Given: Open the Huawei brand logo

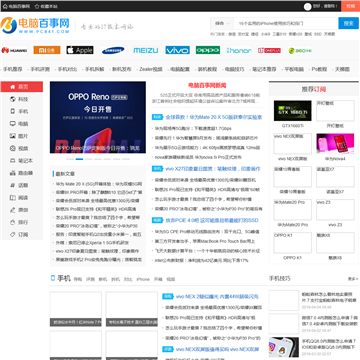Looking at the screenshot, I should (14, 50).
